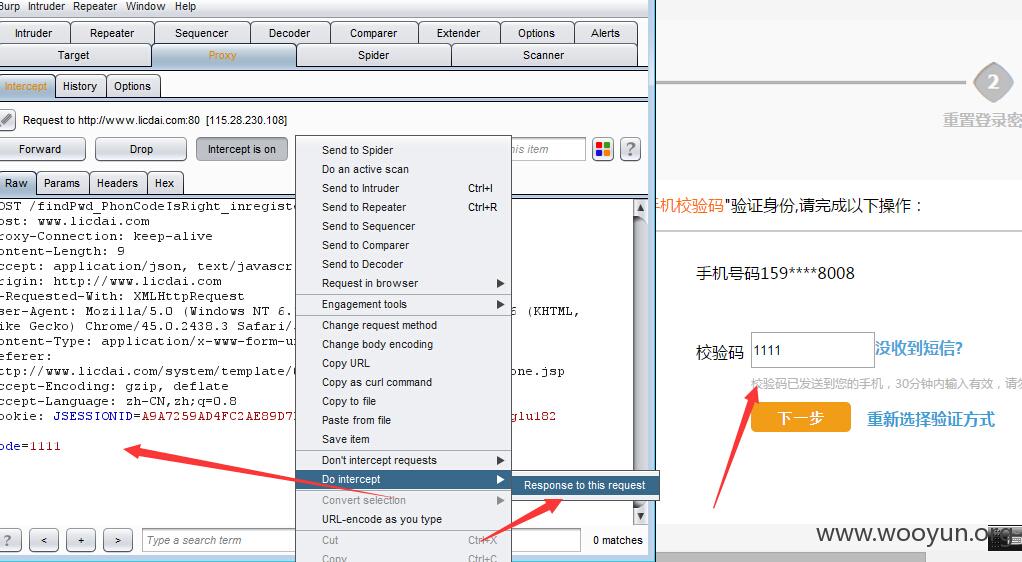Screen dimensions: 1022x562
Task: Open the Decoder tab
Action: [289, 33]
